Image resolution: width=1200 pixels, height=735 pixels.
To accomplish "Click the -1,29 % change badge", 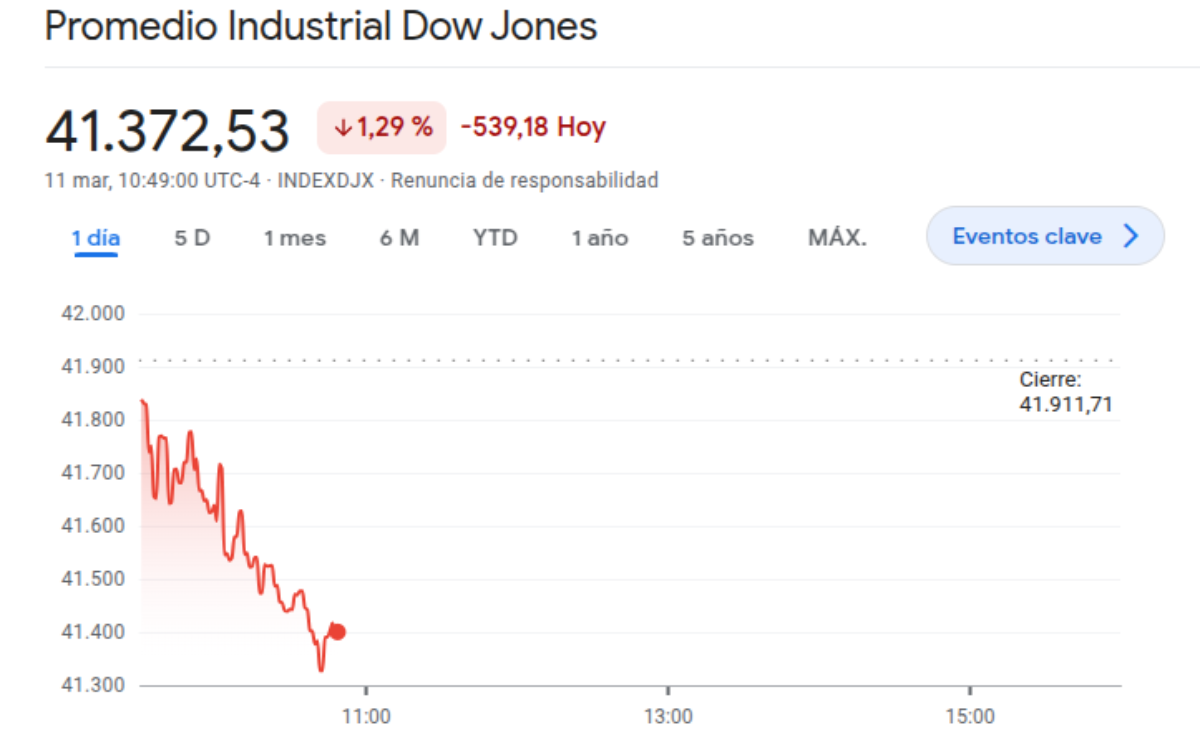I will pos(382,128).
